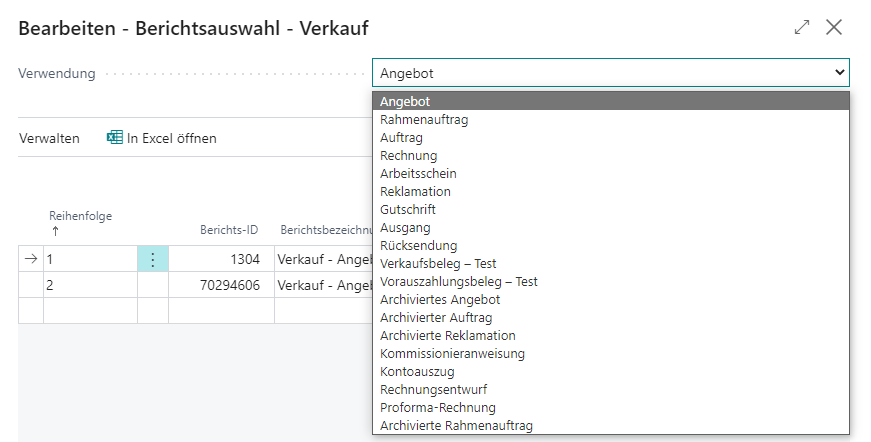Open the Verwendung dropdown arrow
The height and width of the screenshot is (442, 871).
839,73
